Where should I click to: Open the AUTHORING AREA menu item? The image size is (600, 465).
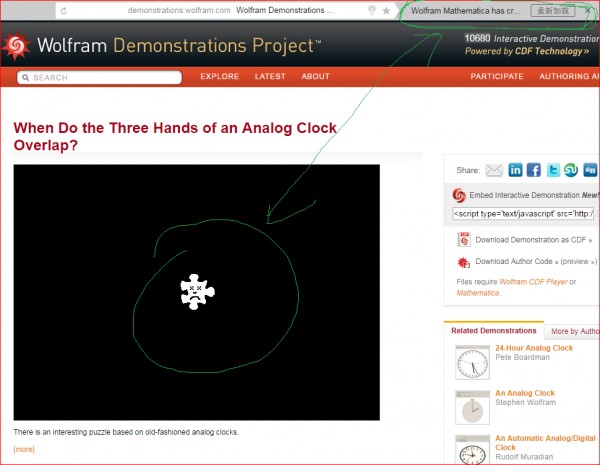[x=569, y=77]
